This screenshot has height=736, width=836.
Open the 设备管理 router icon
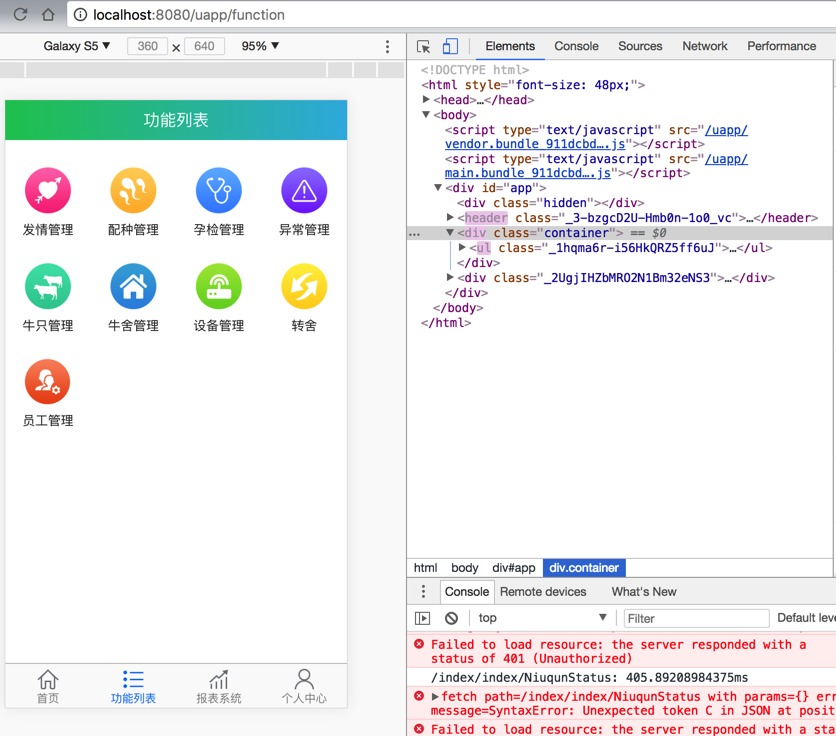219,286
